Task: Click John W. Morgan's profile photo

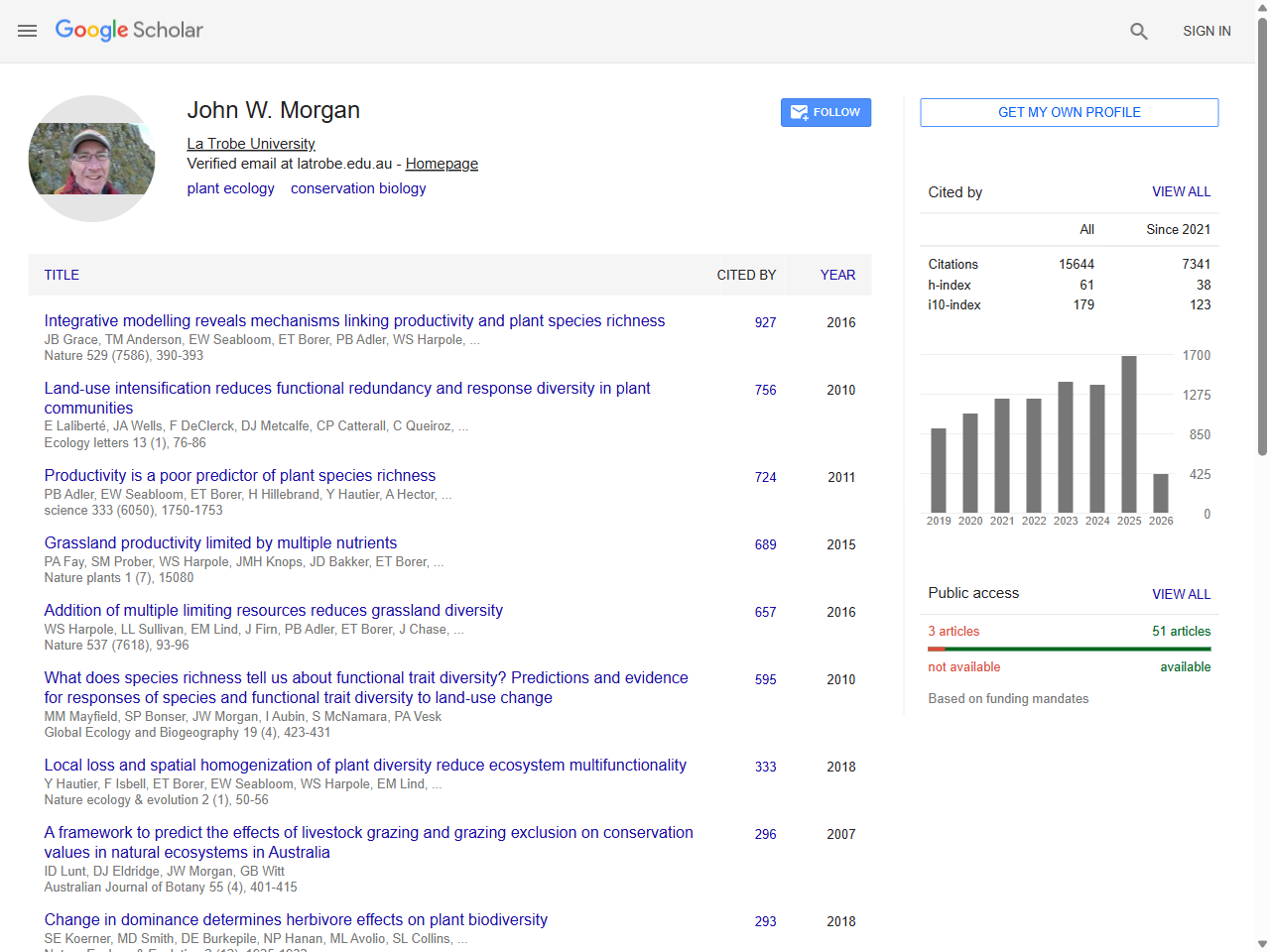Action: pyautogui.click(x=91, y=158)
